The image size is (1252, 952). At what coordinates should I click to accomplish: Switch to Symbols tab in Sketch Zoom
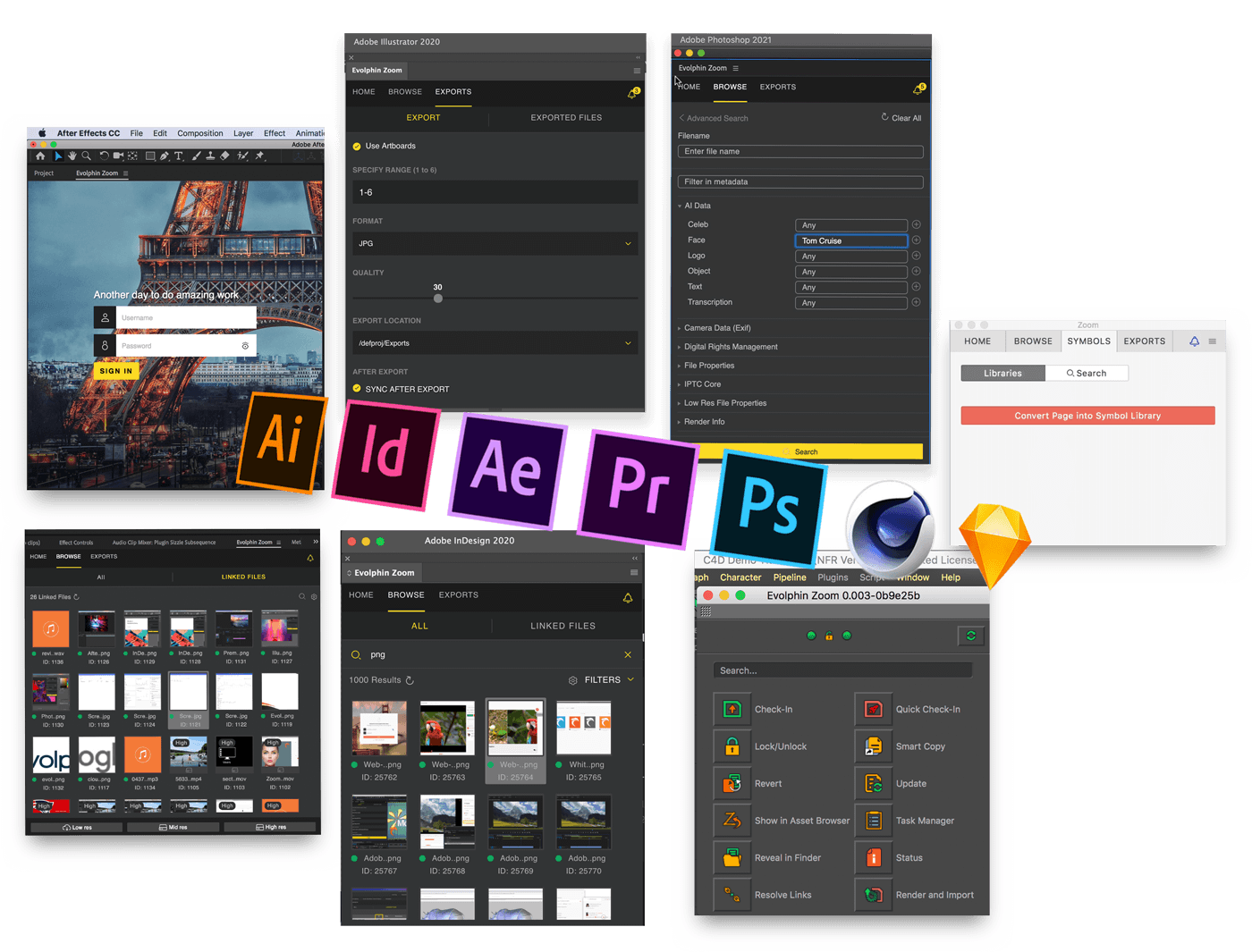click(x=1088, y=341)
